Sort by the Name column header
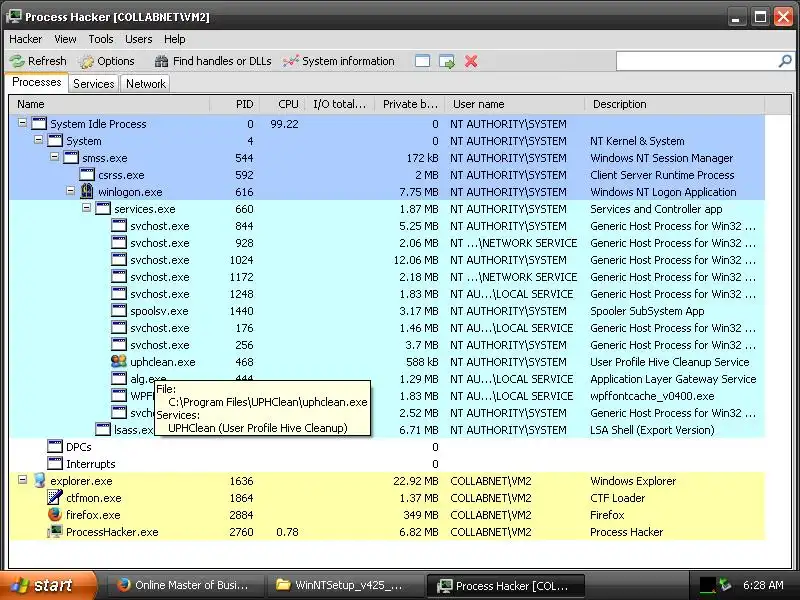Image resolution: width=800 pixels, height=600 pixels. 110,104
